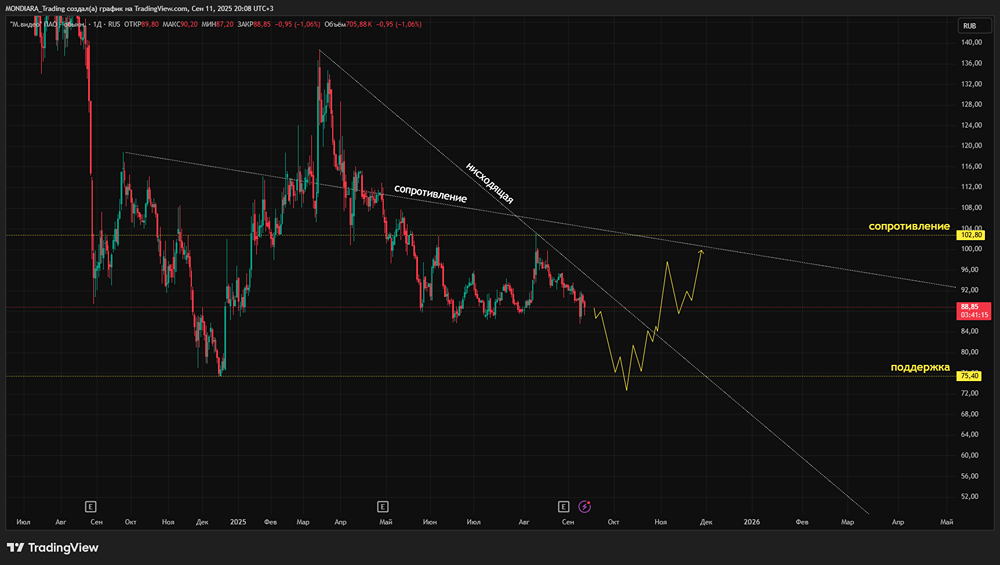
Task: Click the RUS exchange tag in the legend
Action: [114, 24]
